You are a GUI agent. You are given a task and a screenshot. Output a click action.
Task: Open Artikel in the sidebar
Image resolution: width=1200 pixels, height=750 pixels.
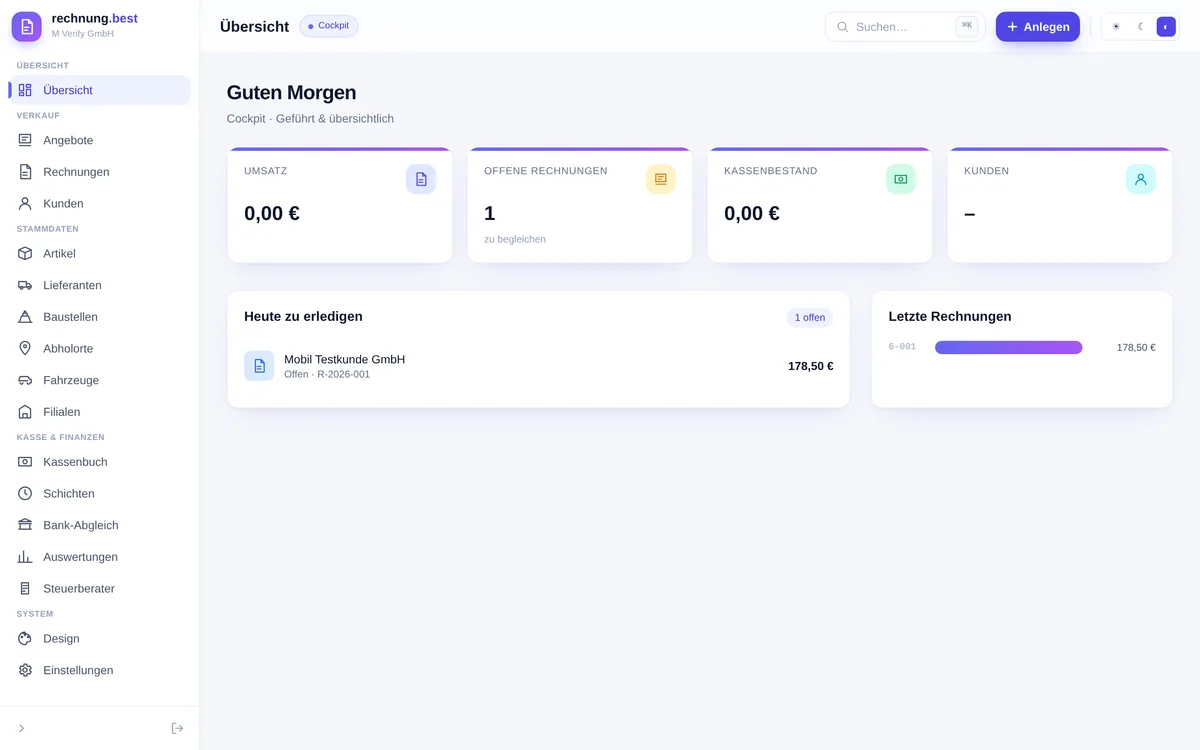(100, 253)
